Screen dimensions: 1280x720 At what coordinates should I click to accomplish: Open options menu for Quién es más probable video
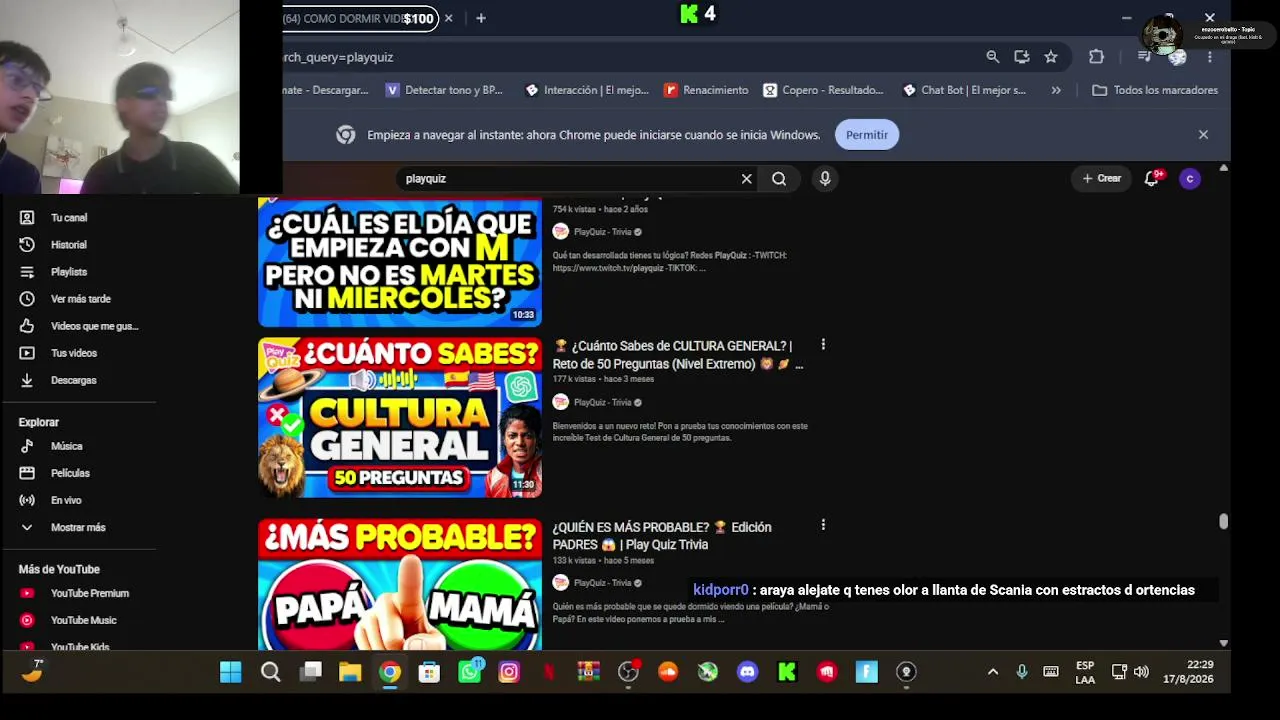tap(823, 525)
